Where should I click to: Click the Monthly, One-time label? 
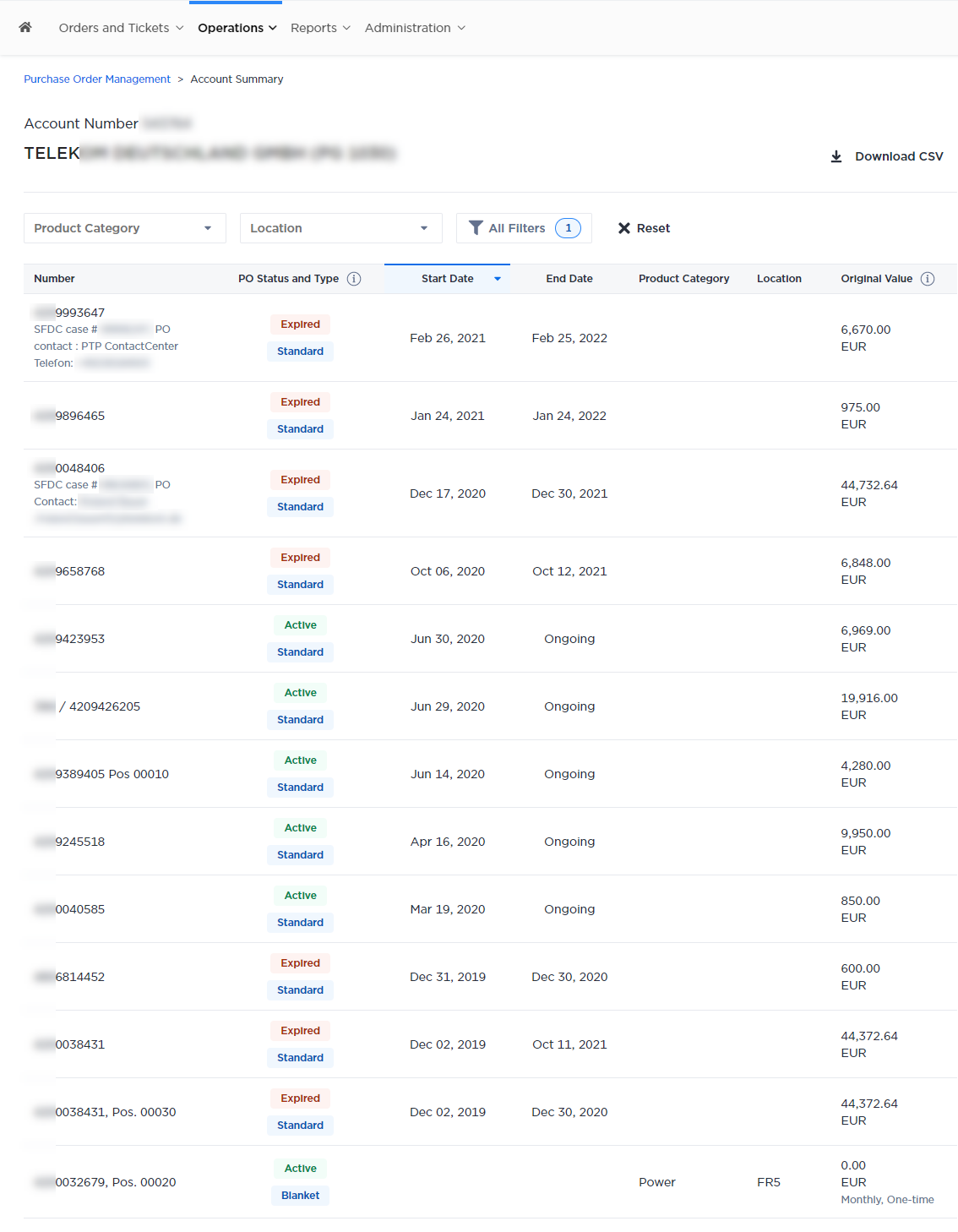888,1200
